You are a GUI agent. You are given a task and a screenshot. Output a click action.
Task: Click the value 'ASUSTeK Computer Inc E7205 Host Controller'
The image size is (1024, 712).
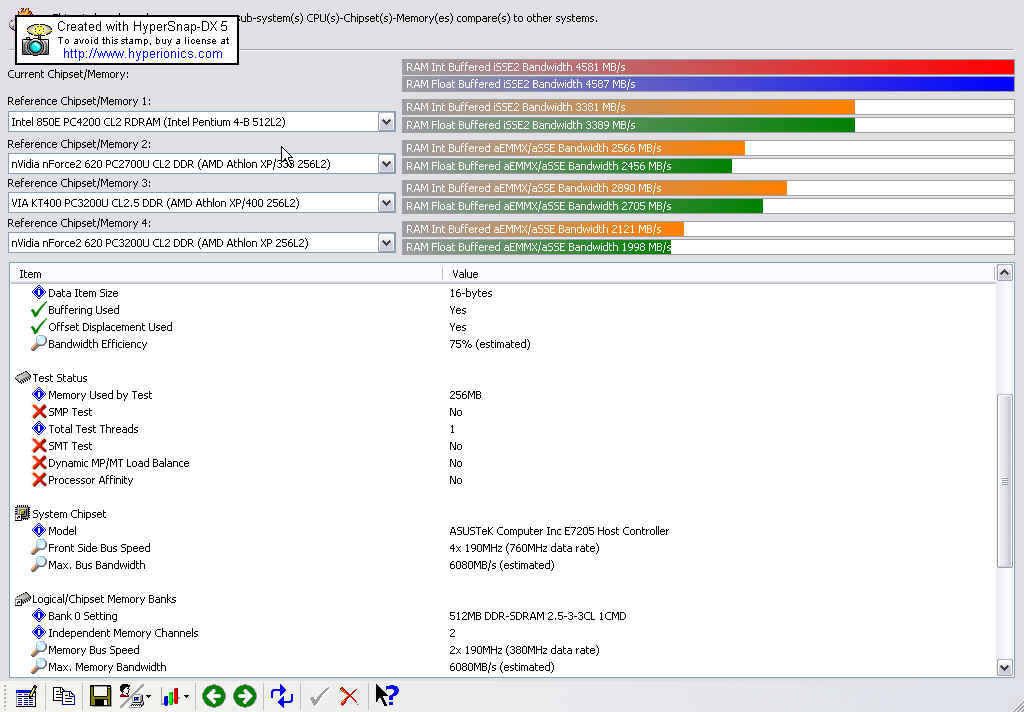[559, 531]
